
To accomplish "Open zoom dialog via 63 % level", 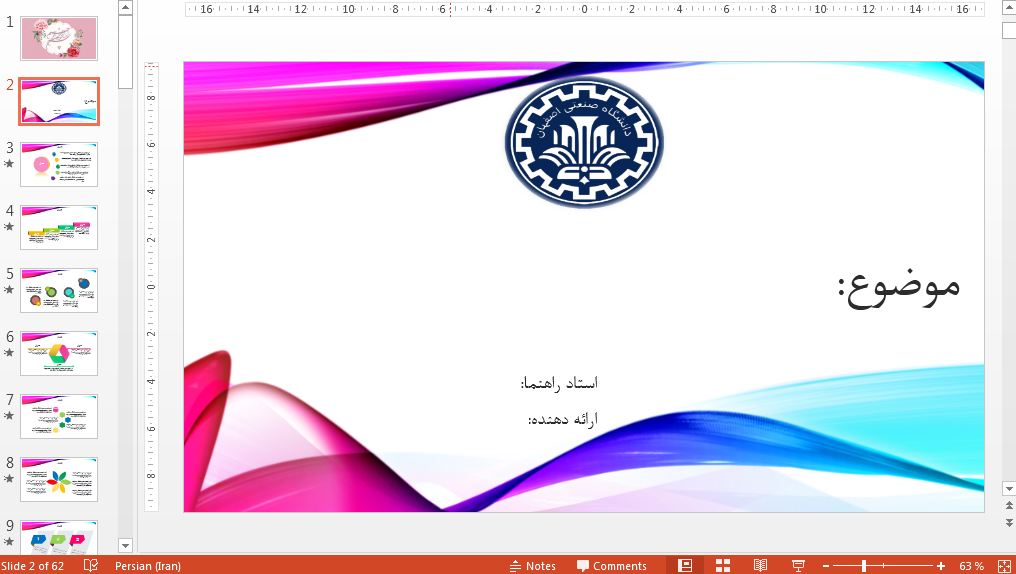I will [971, 566].
